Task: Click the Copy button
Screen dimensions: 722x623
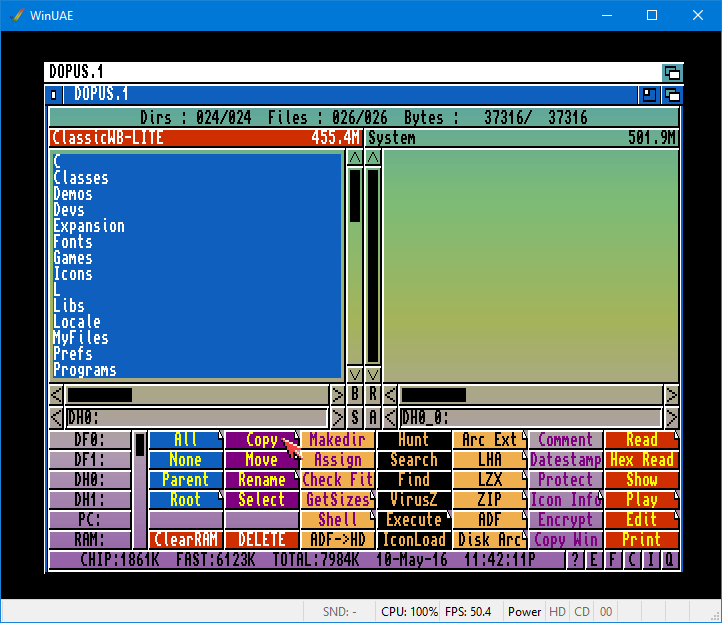Action: coord(261,440)
